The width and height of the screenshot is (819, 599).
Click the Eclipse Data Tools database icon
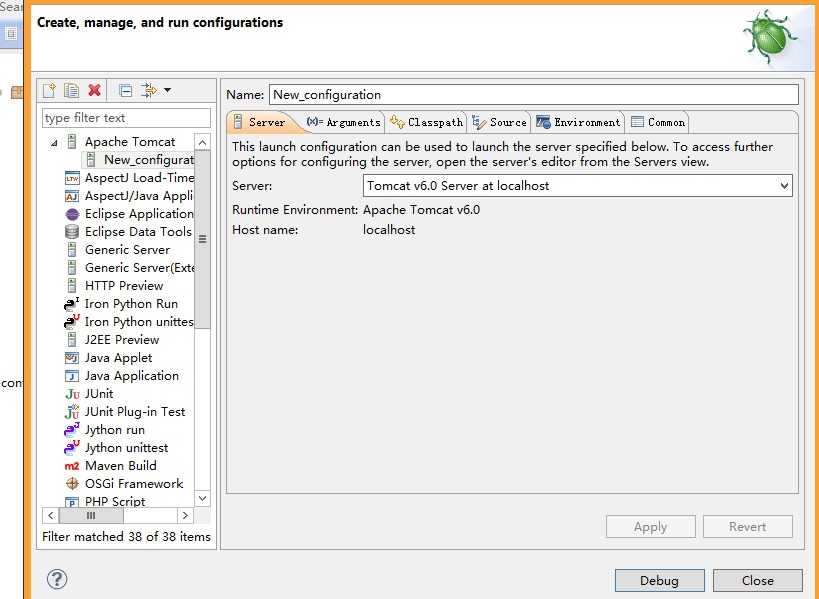point(72,232)
